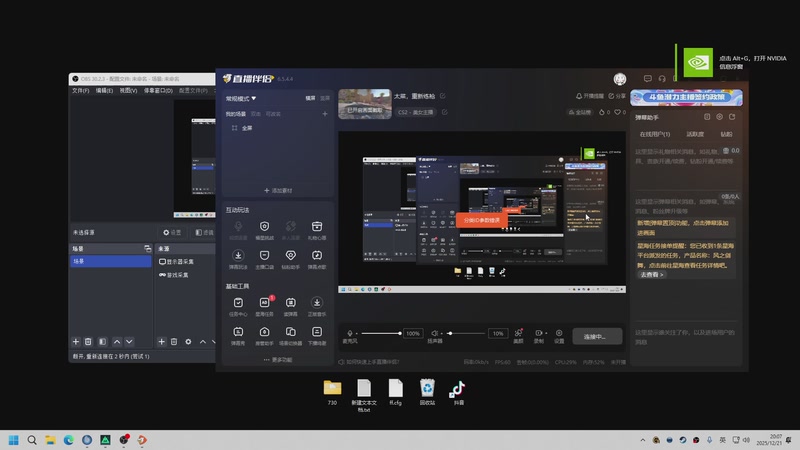Click the 录制 record icon
800x450 pixels.
point(538,333)
